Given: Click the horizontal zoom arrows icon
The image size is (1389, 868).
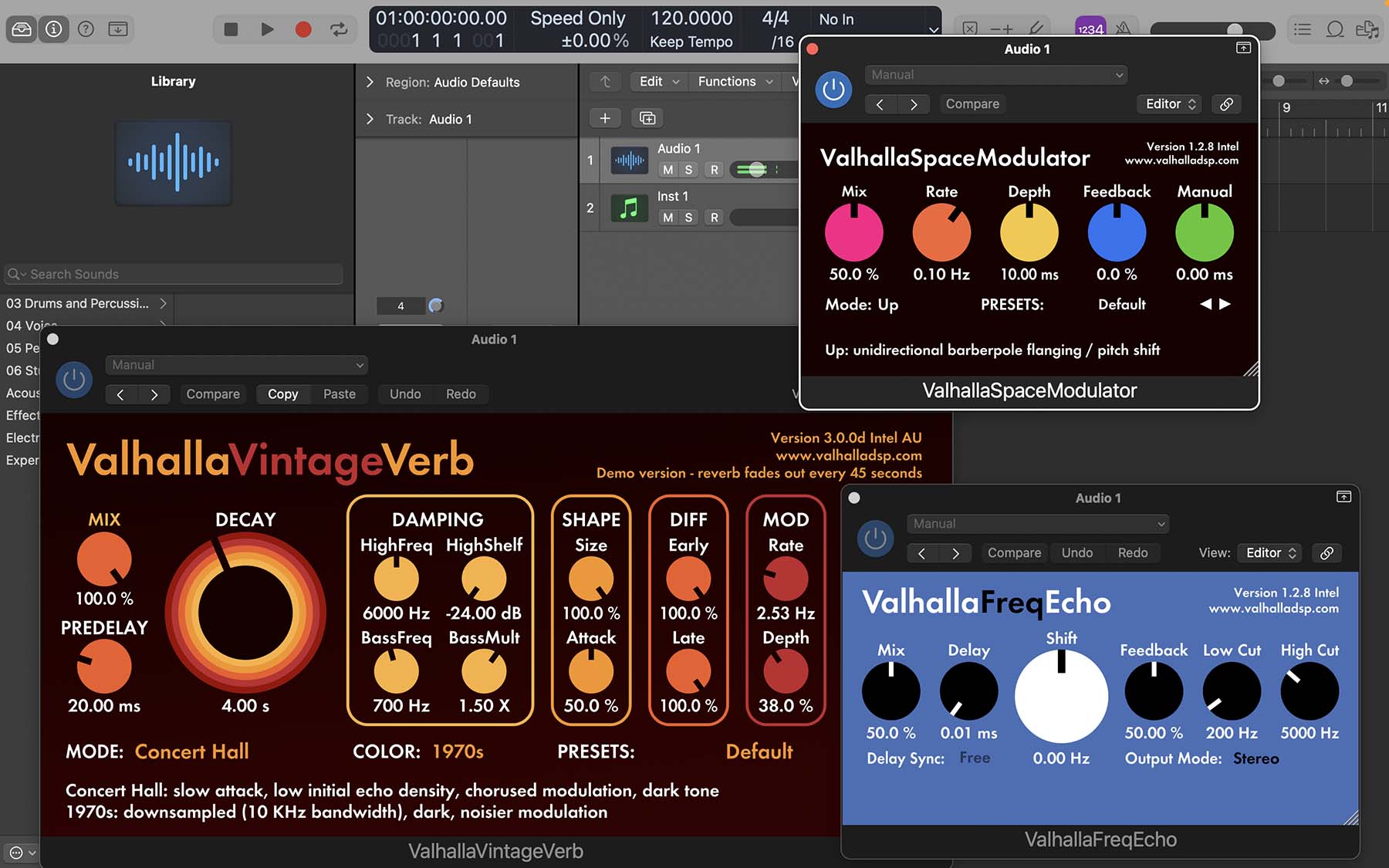Looking at the screenshot, I should [x=1324, y=81].
